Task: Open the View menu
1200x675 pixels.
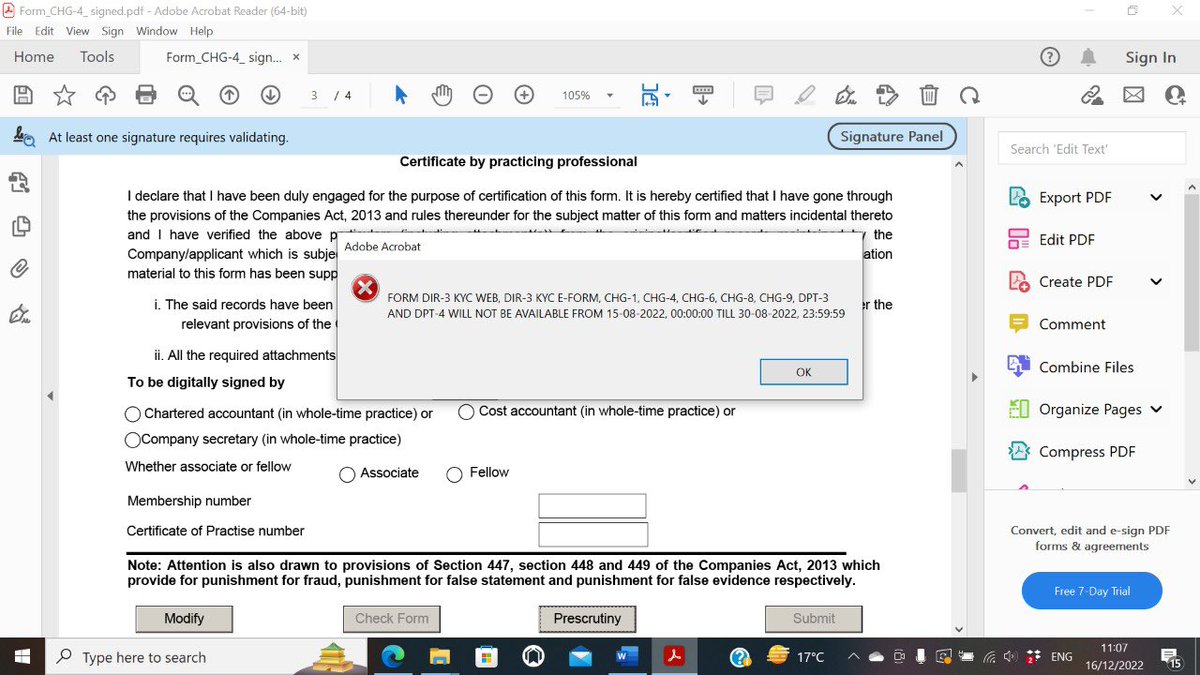Action: (78, 31)
